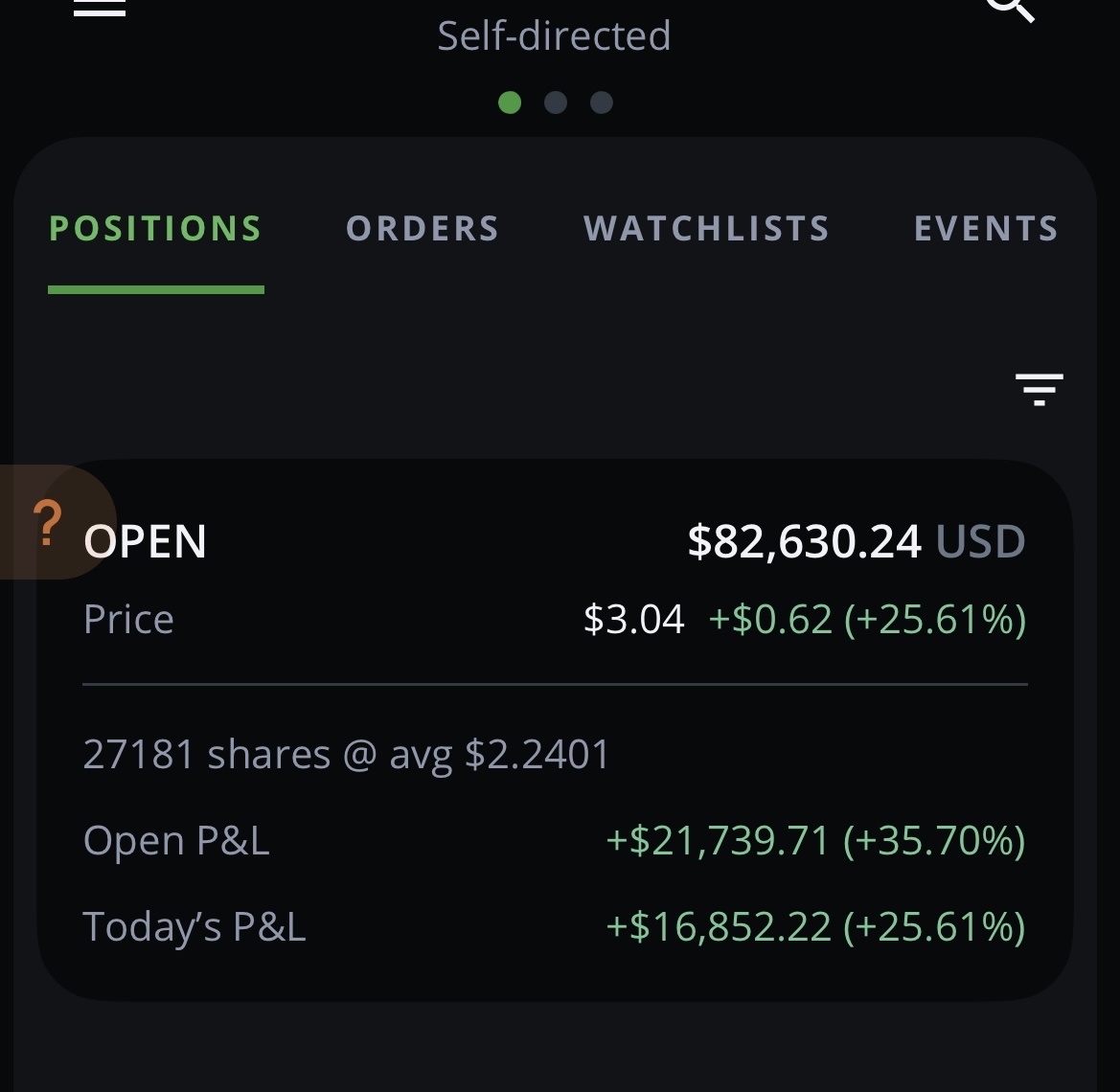1120x1092 pixels.
Task: Tap the Today's P&L row
Action: (555, 926)
